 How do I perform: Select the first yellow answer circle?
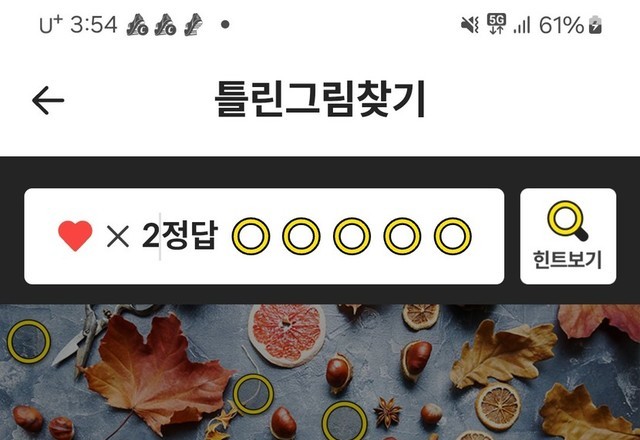(251, 236)
